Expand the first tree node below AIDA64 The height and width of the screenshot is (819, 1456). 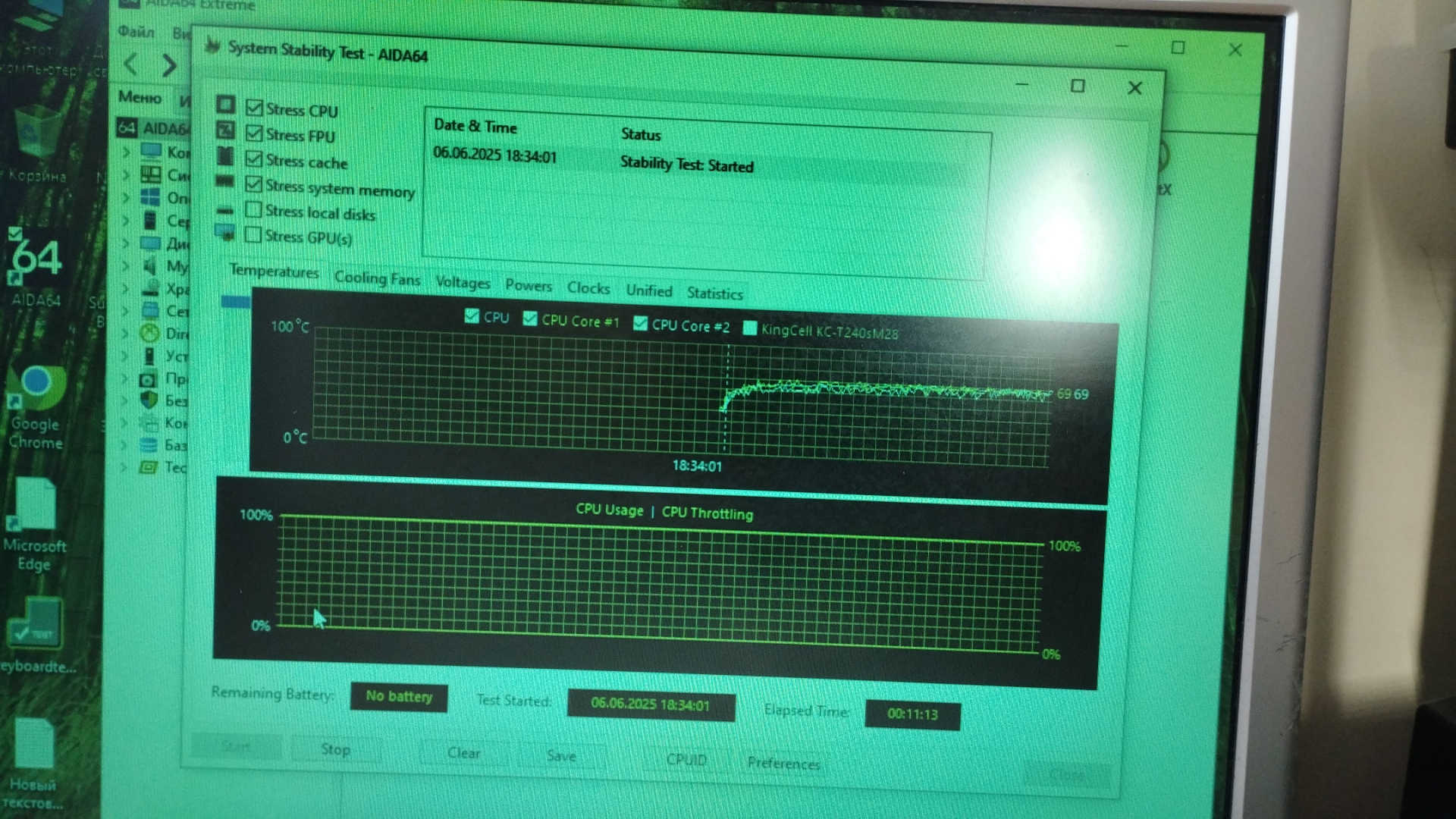(127, 152)
